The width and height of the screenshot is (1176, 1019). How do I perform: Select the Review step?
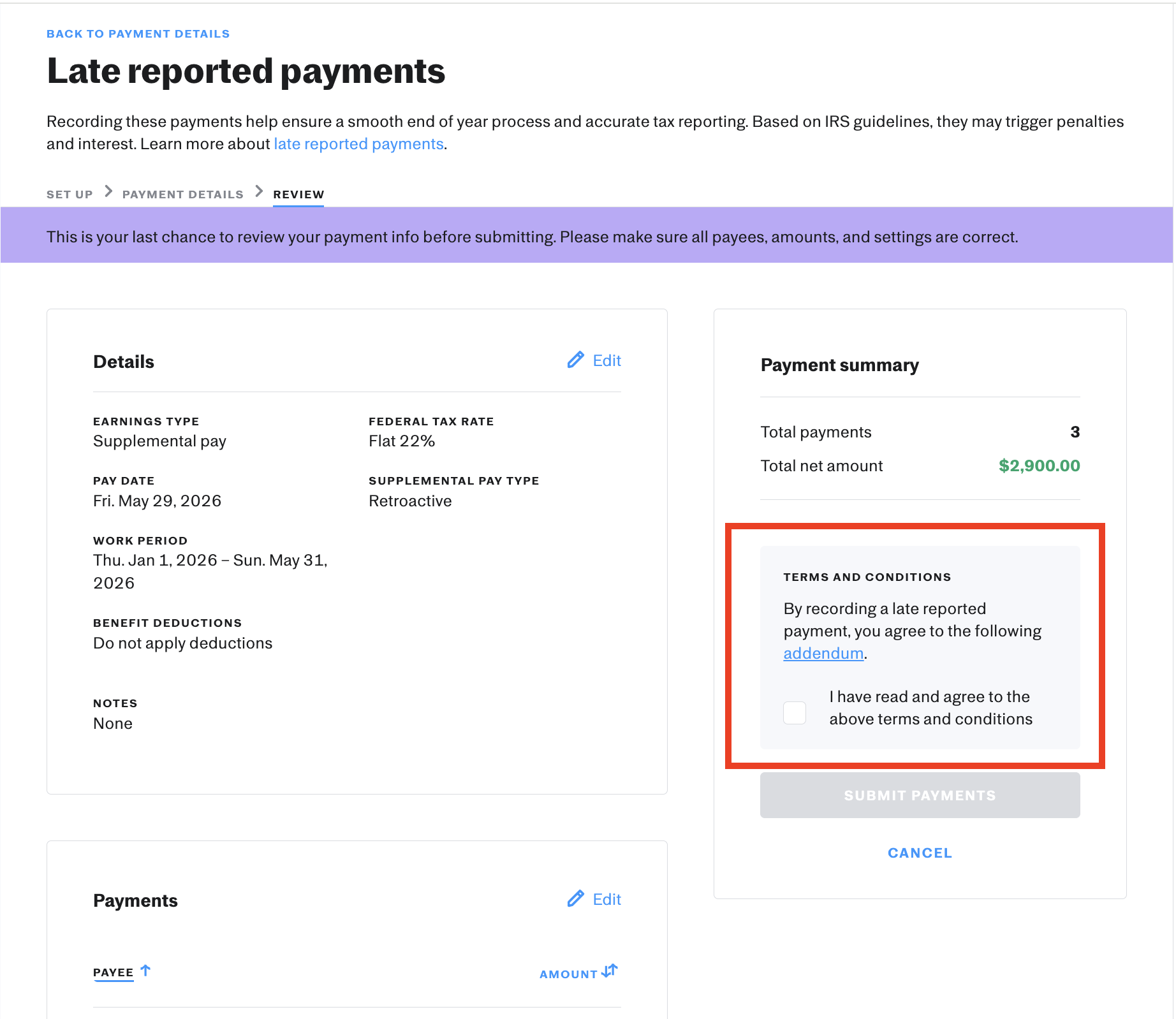(298, 194)
